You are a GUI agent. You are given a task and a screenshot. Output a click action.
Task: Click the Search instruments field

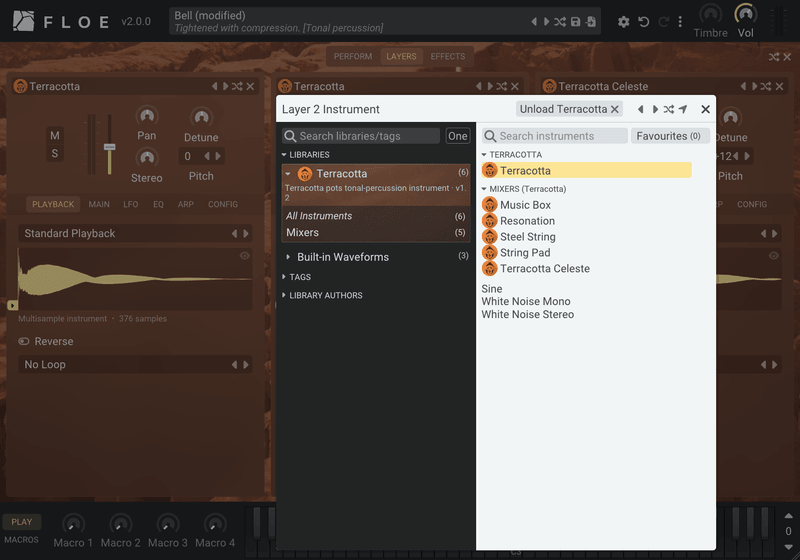point(555,136)
